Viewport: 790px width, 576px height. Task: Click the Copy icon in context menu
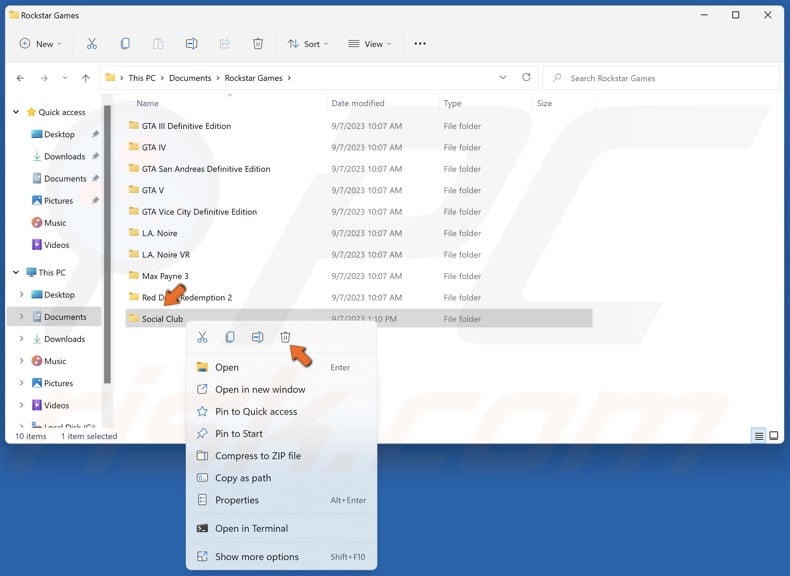(x=230, y=337)
